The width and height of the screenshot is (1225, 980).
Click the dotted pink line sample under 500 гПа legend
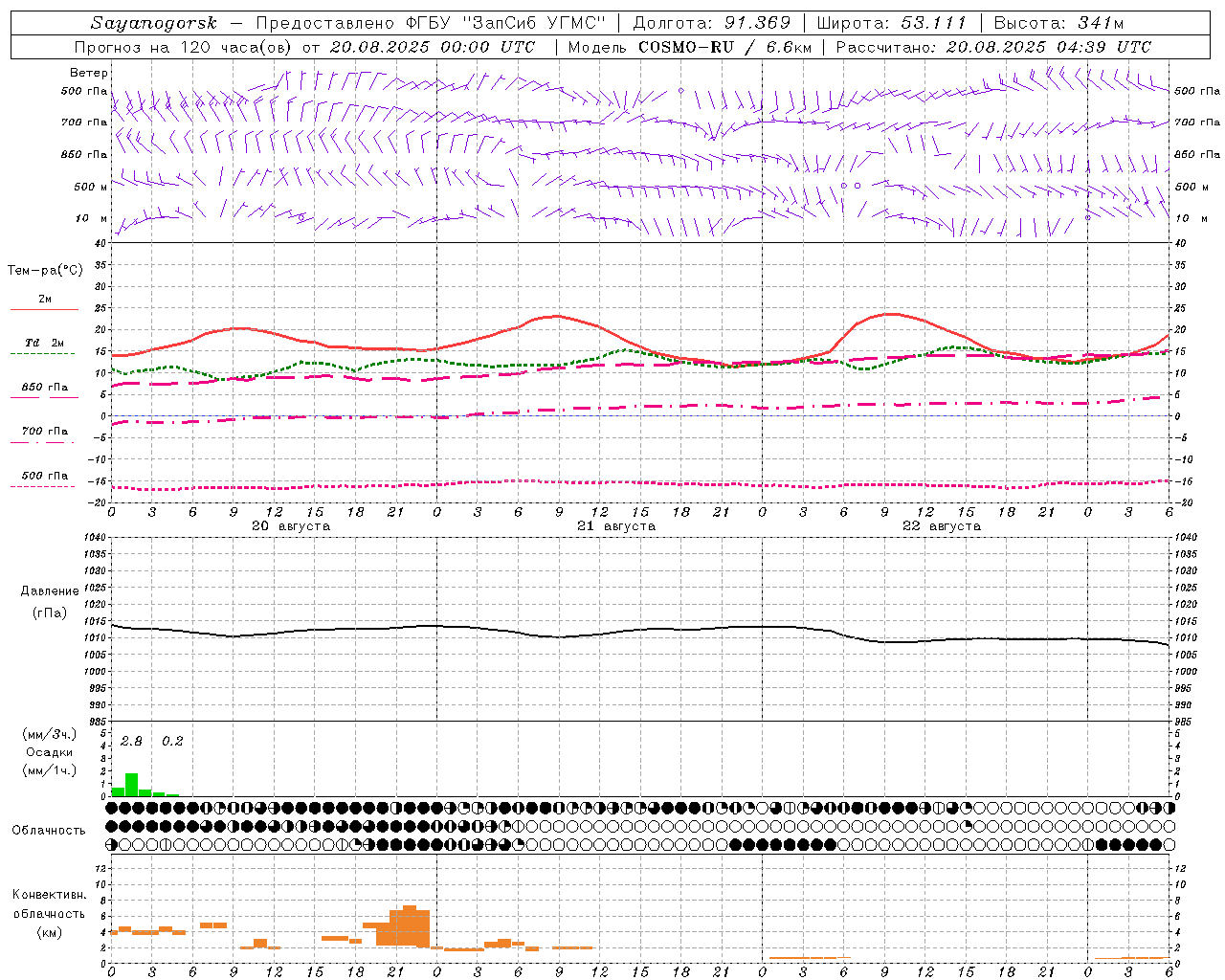(x=43, y=486)
